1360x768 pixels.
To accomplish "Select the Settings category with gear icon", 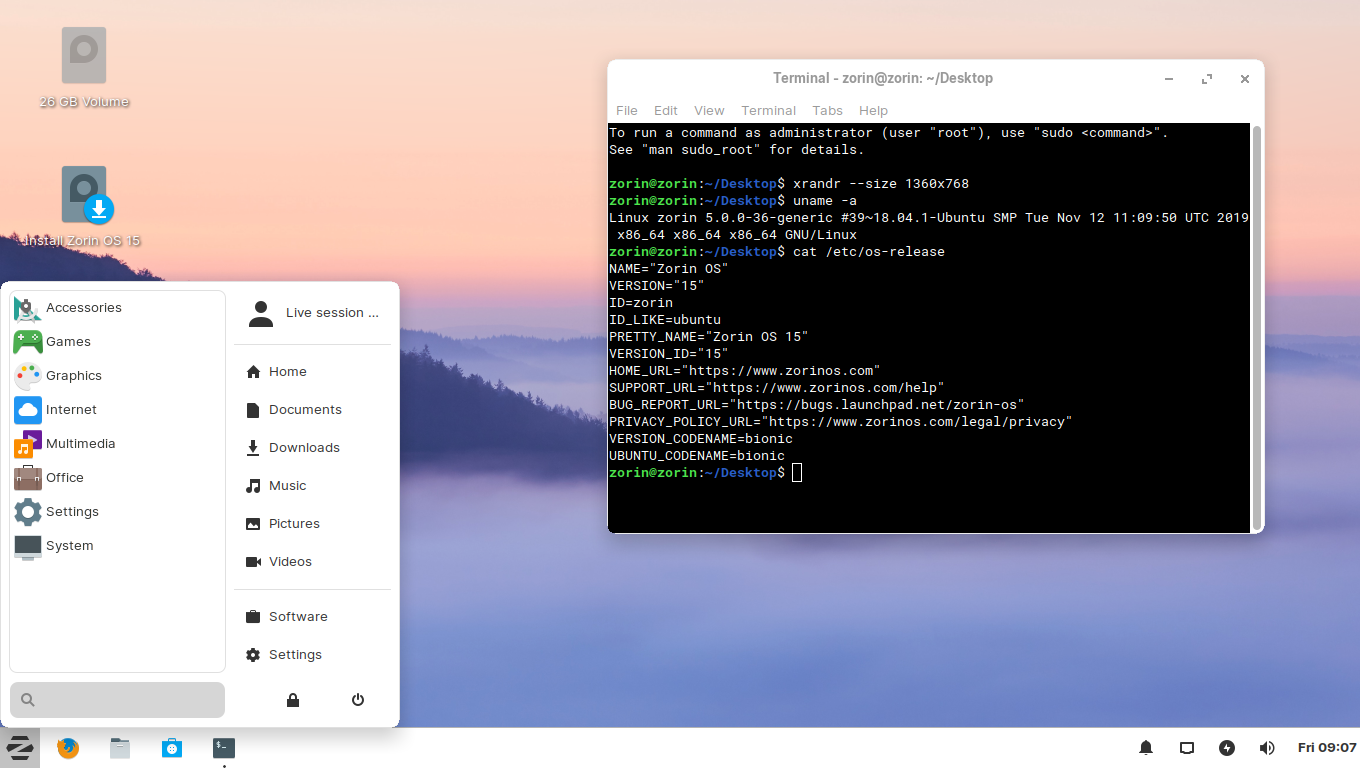I will (117, 512).
